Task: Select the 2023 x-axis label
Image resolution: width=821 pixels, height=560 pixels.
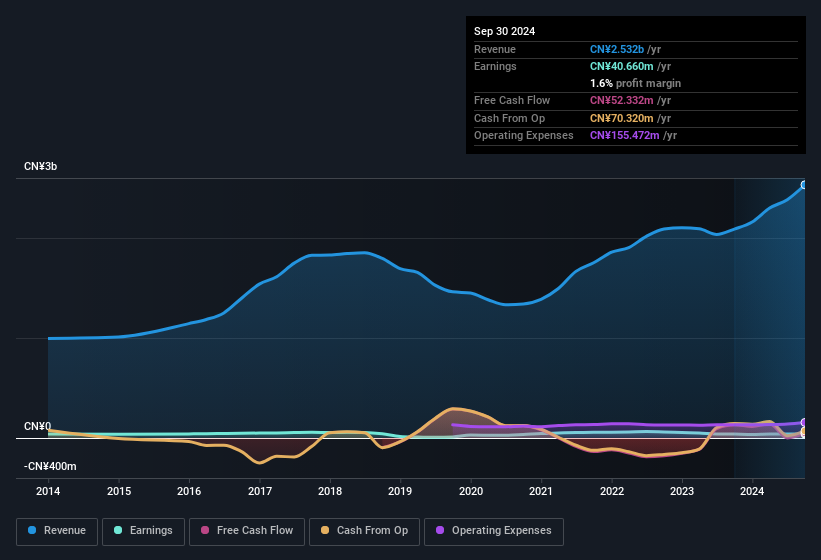Action: point(682,491)
